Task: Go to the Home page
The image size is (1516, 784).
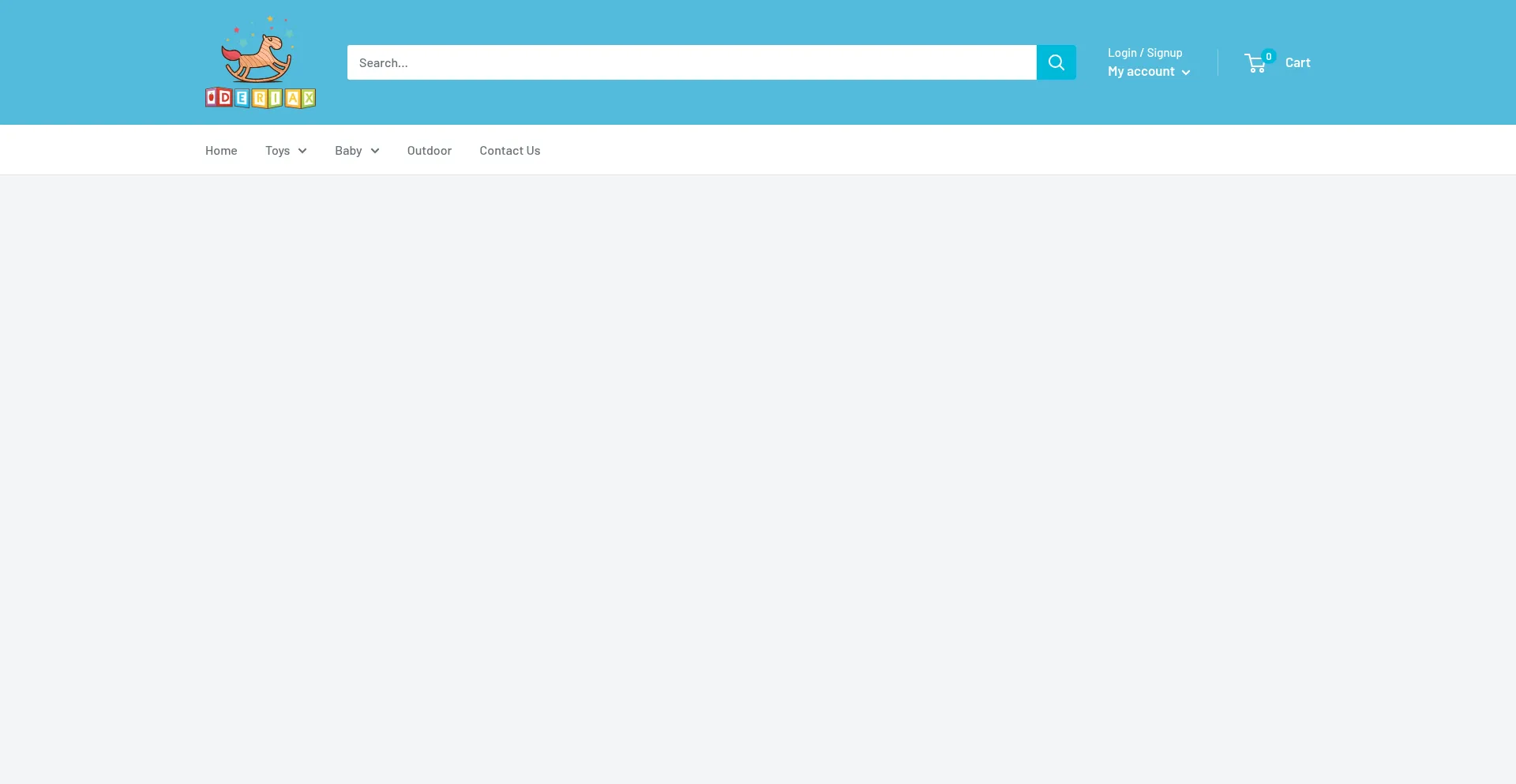Action: pos(221,151)
